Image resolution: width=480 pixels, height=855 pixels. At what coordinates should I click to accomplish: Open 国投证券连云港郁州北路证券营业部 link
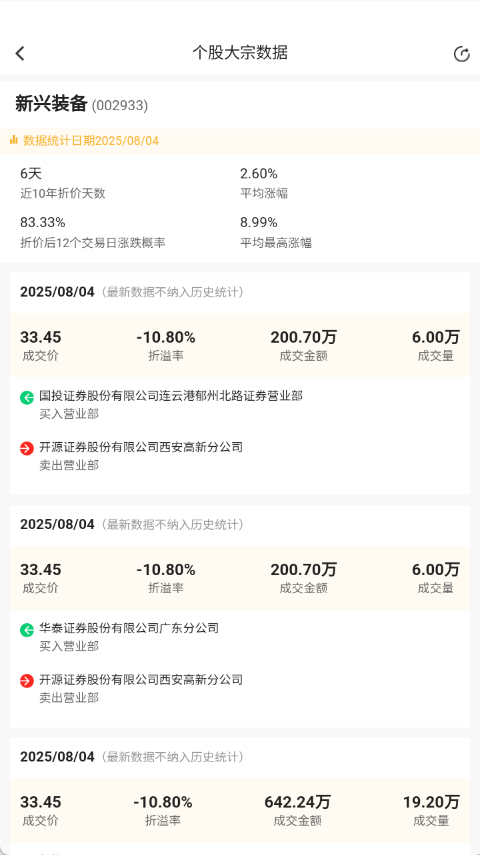coord(171,395)
